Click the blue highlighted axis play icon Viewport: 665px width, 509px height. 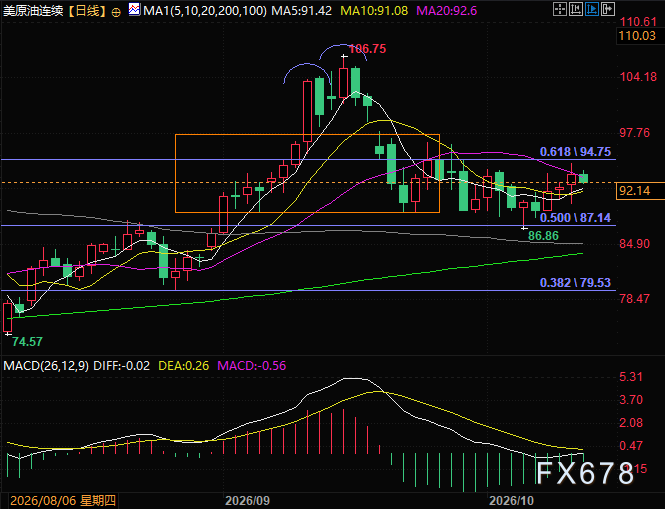(592, 9)
